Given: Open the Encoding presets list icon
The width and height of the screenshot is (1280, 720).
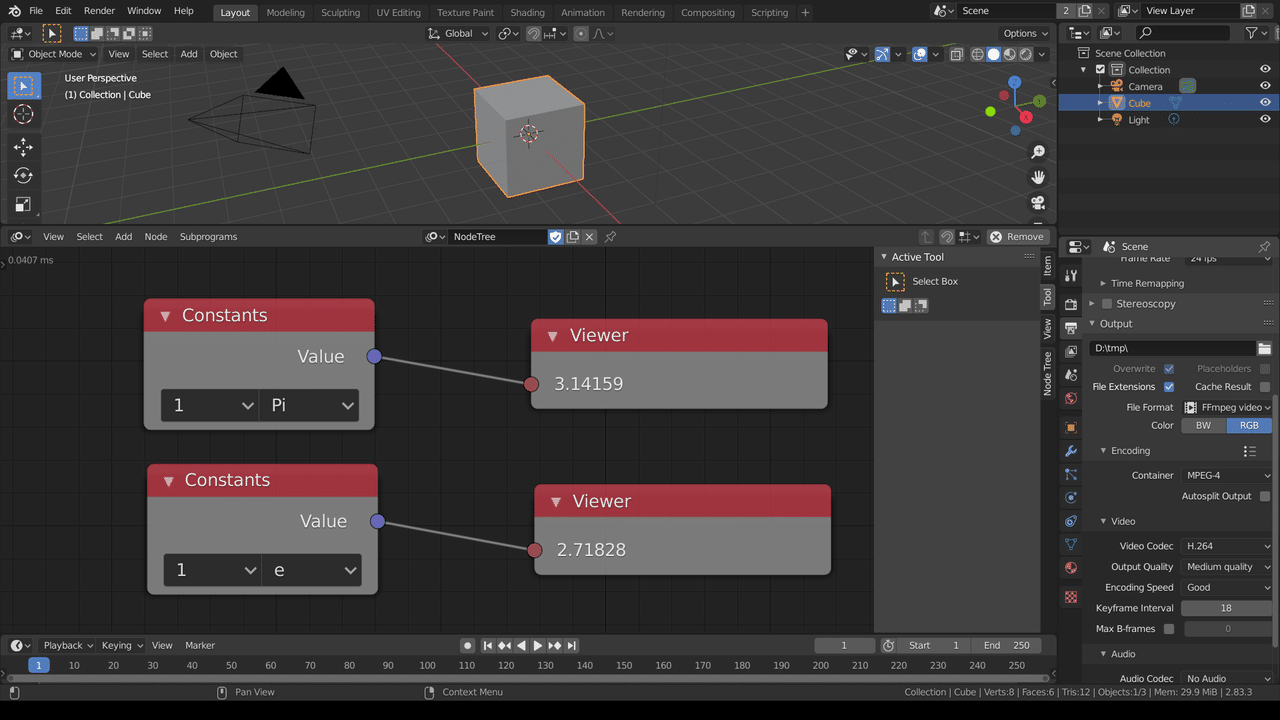Looking at the screenshot, I should pyautogui.click(x=1250, y=451).
